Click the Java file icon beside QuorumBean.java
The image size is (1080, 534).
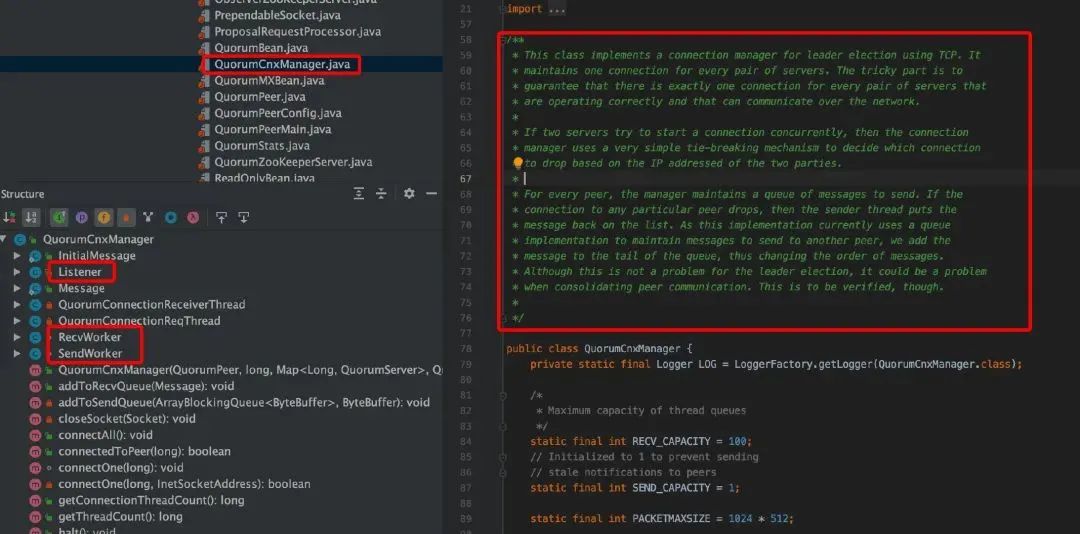tap(203, 48)
